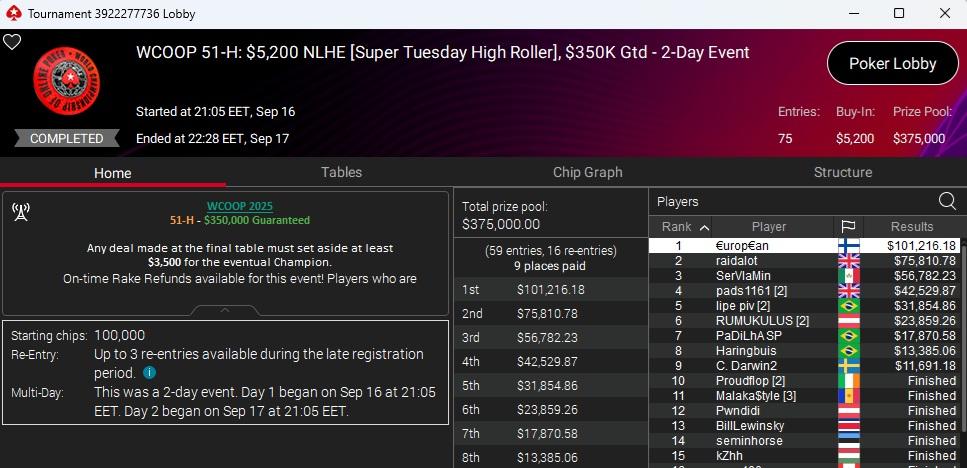
Task: Click the Player column header
Action: point(769,227)
